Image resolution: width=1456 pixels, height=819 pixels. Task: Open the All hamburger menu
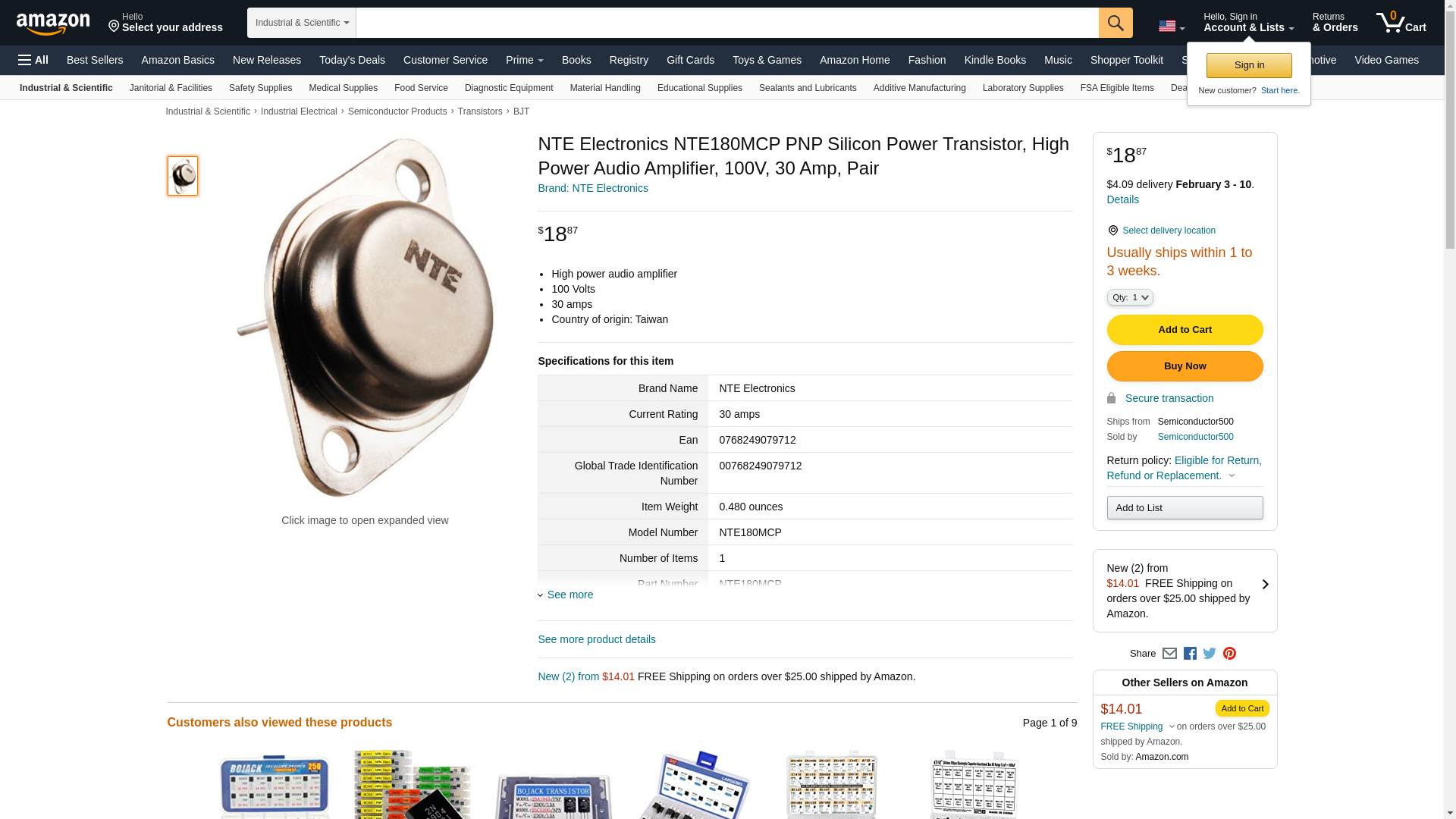pyautogui.click(x=33, y=60)
